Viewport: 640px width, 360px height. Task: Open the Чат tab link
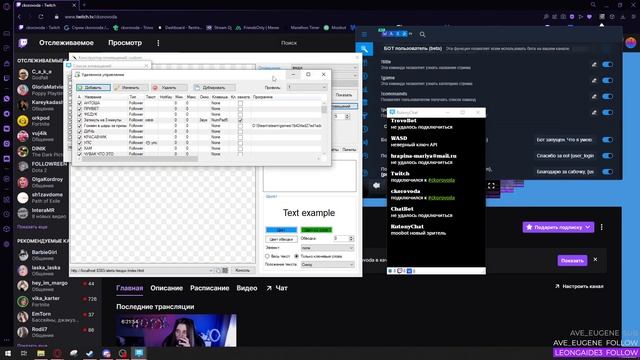coord(277,288)
